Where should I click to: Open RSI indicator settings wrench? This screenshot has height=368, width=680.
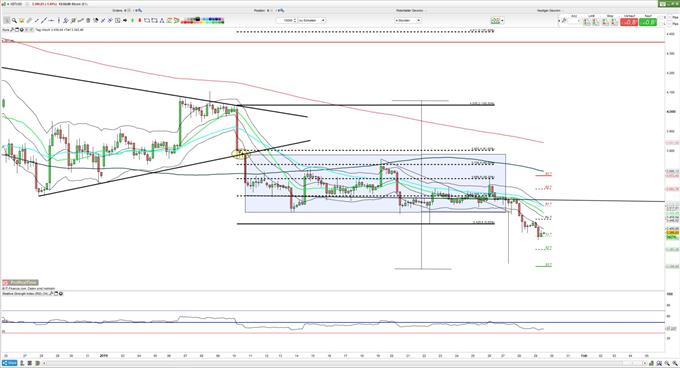point(51,293)
